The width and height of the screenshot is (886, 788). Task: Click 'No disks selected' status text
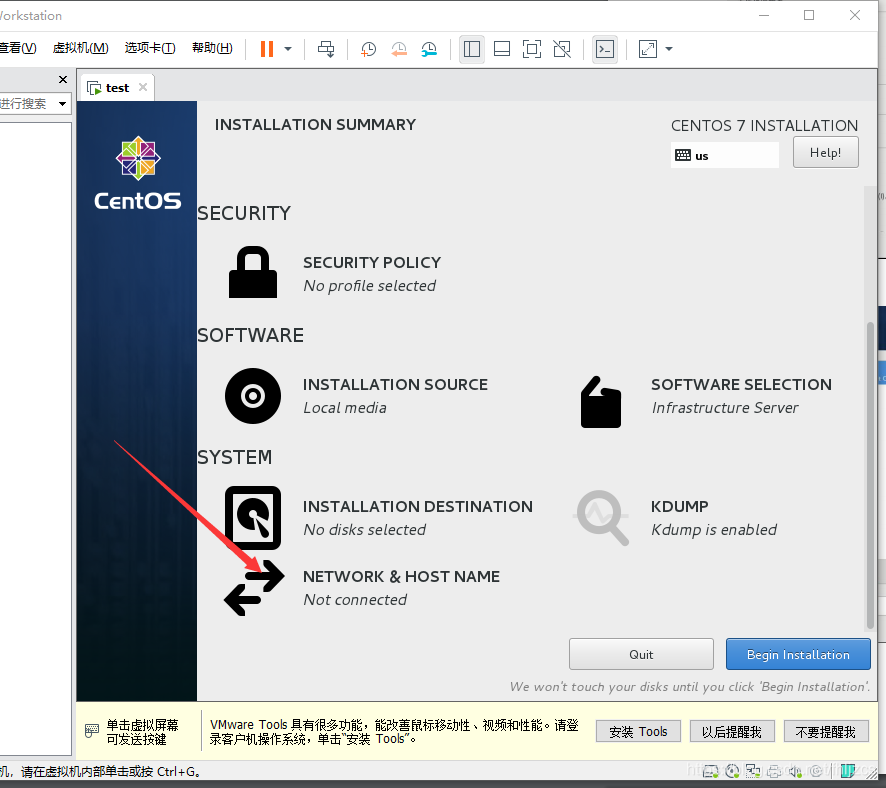364,530
